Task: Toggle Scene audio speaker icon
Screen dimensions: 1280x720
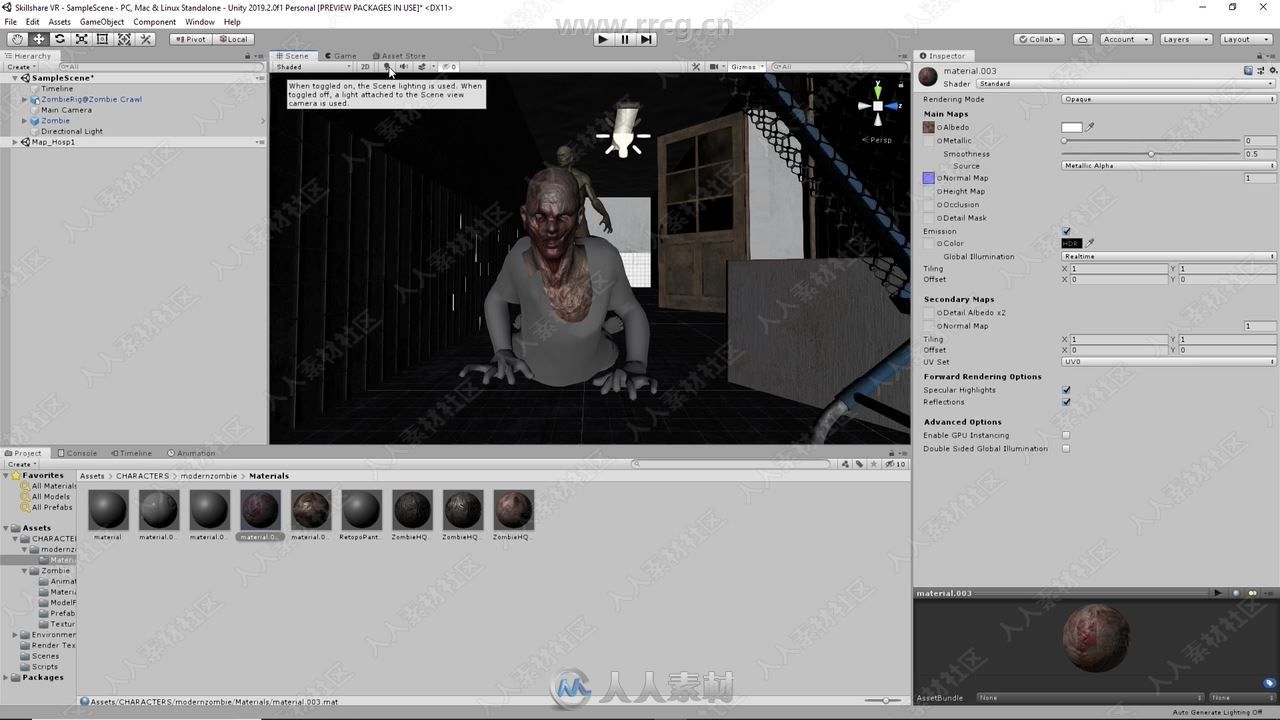Action: [x=403, y=67]
